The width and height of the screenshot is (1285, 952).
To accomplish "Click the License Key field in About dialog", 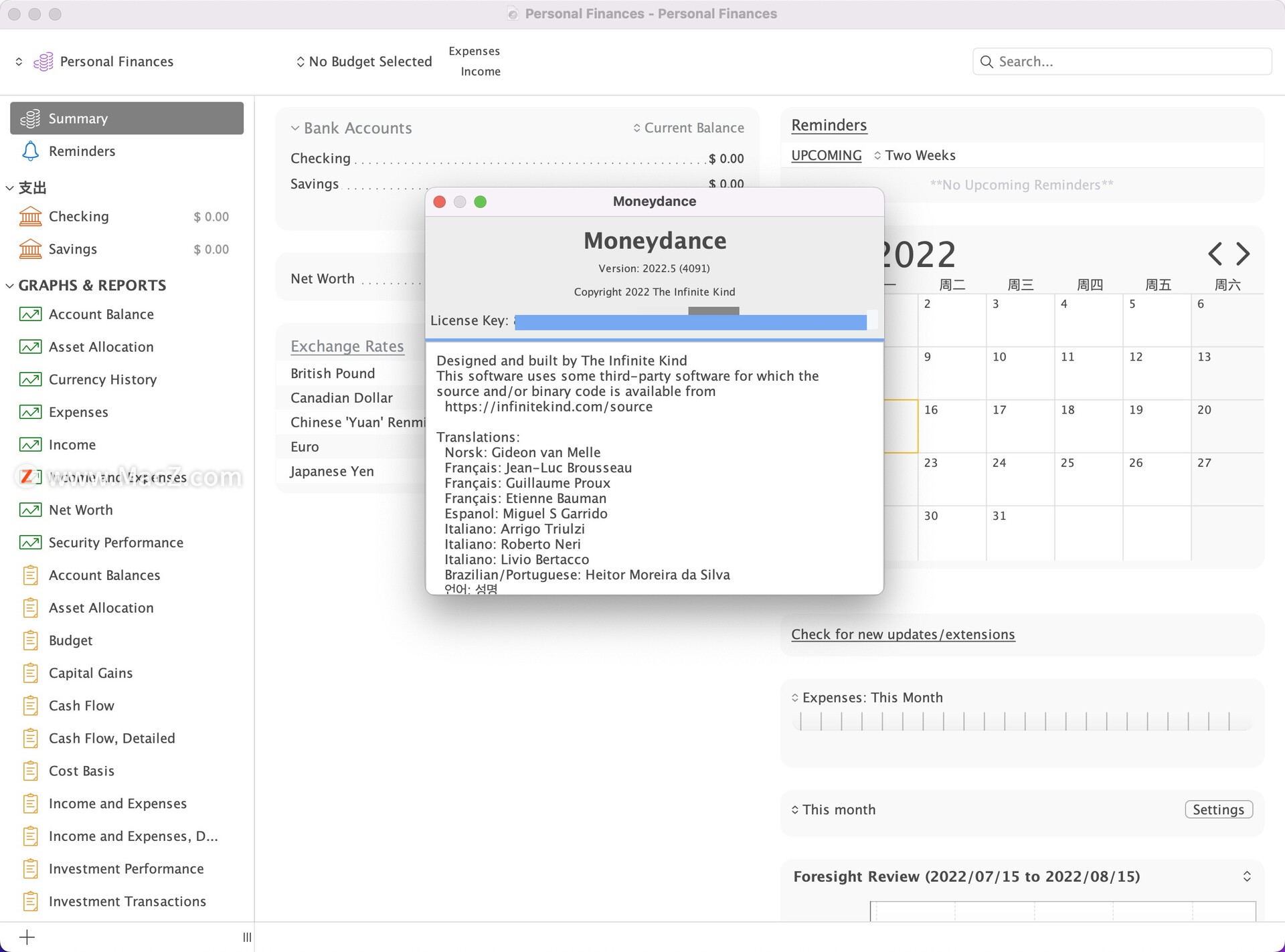I will (695, 321).
